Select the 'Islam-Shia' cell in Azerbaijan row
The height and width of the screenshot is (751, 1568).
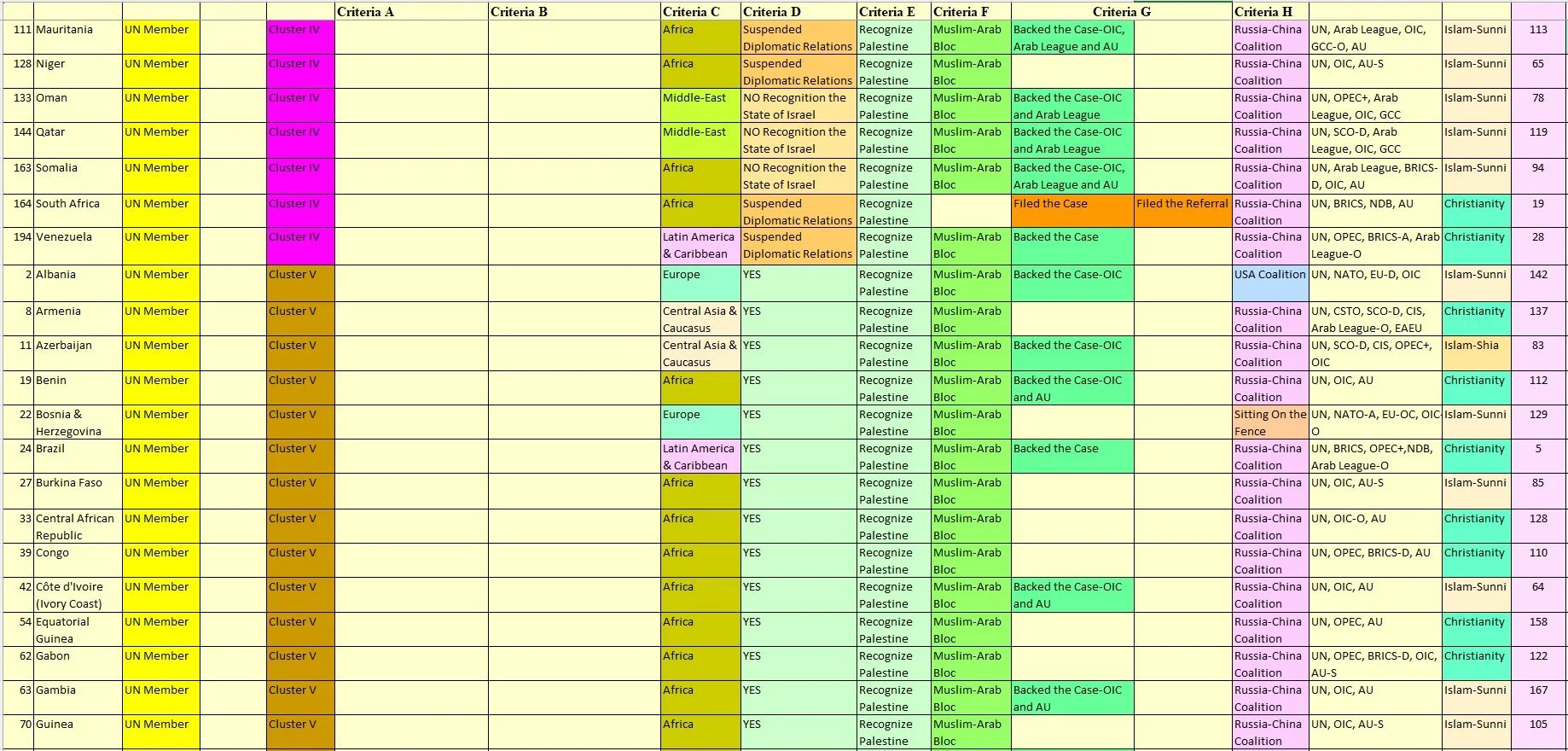tap(1476, 354)
